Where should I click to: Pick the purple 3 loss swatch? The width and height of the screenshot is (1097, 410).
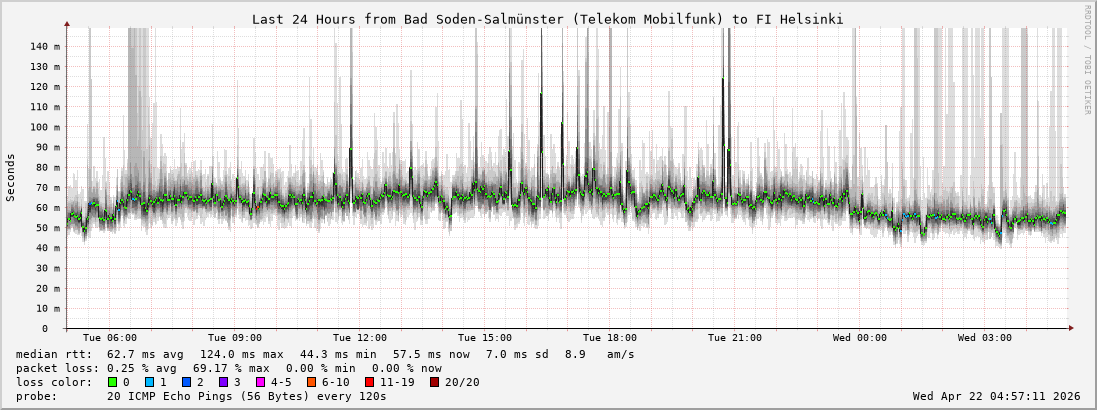(x=223, y=382)
